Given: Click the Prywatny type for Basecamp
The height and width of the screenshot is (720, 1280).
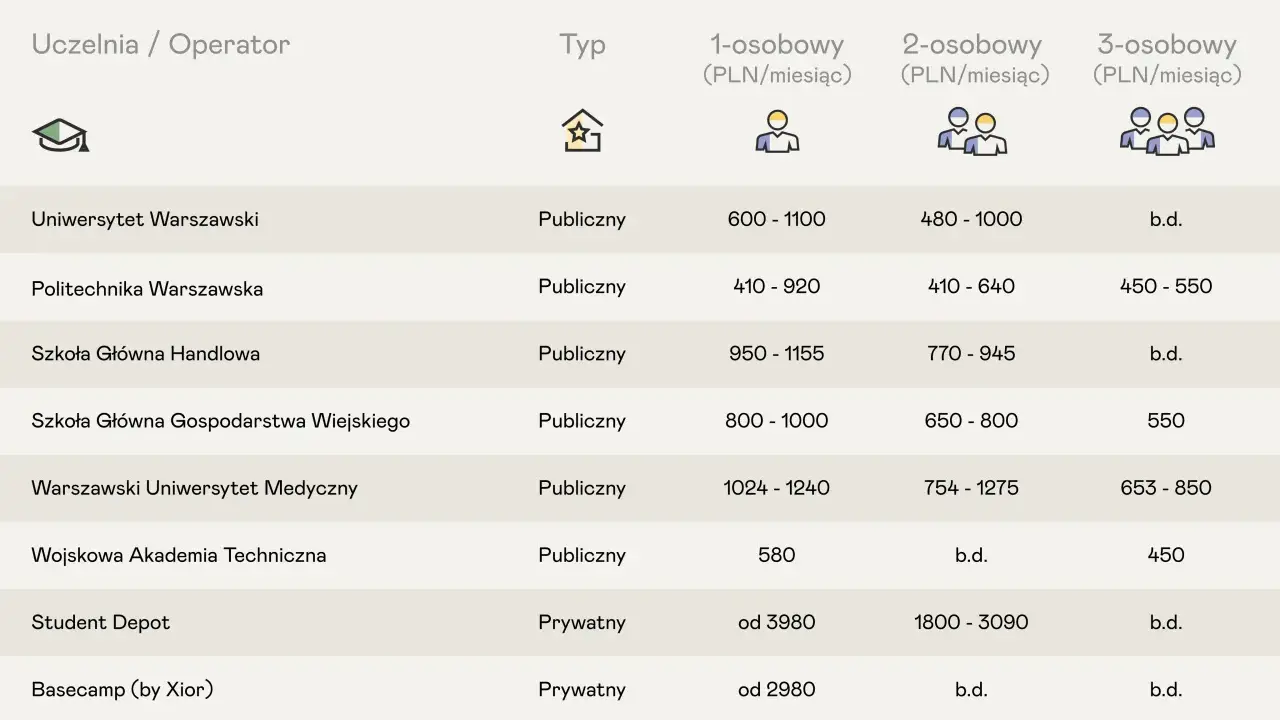Looking at the screenshot, I should (x=582, y=690).
